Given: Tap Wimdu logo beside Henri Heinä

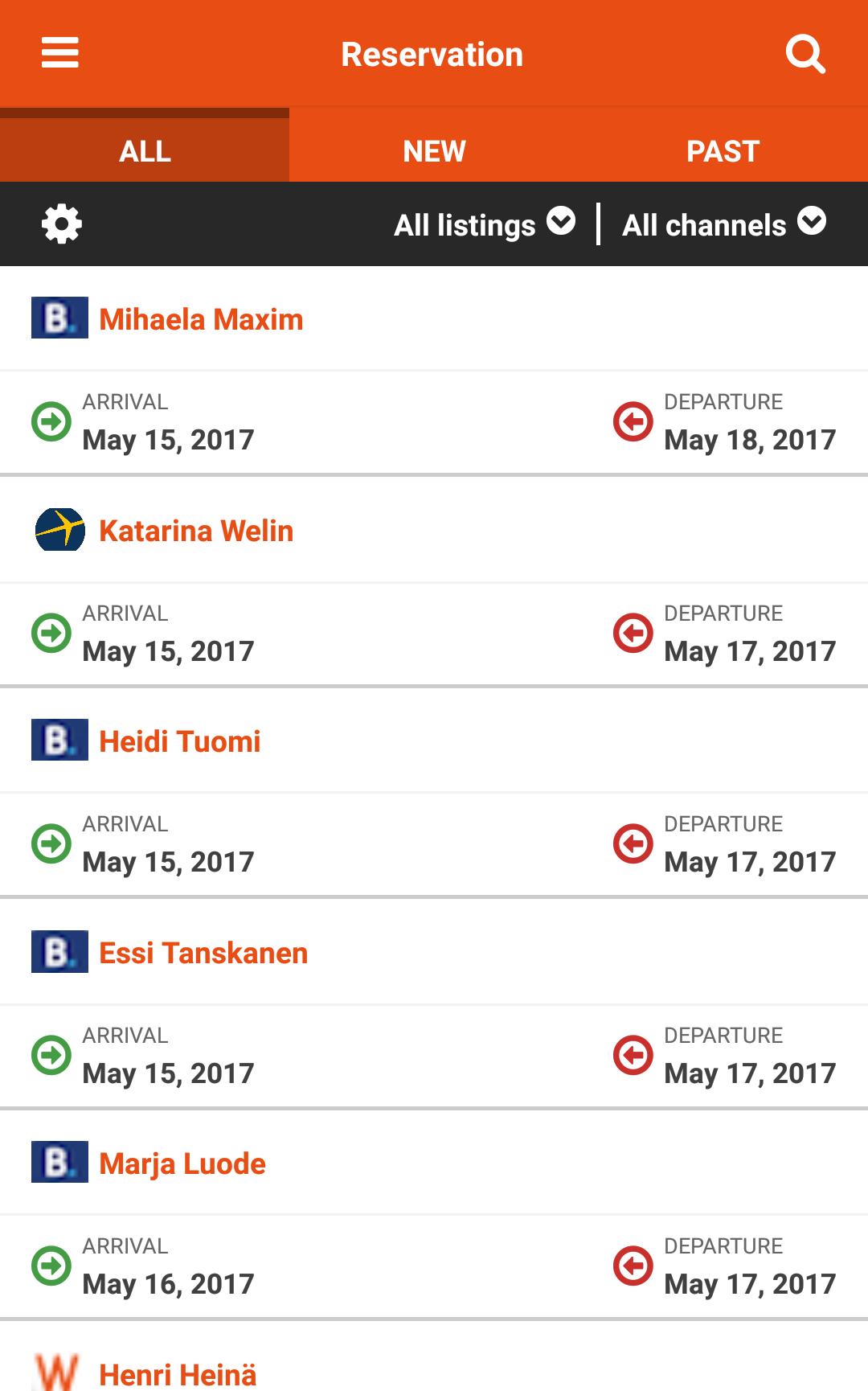Looking at the screenshot, I should [x=57, y=1372].
